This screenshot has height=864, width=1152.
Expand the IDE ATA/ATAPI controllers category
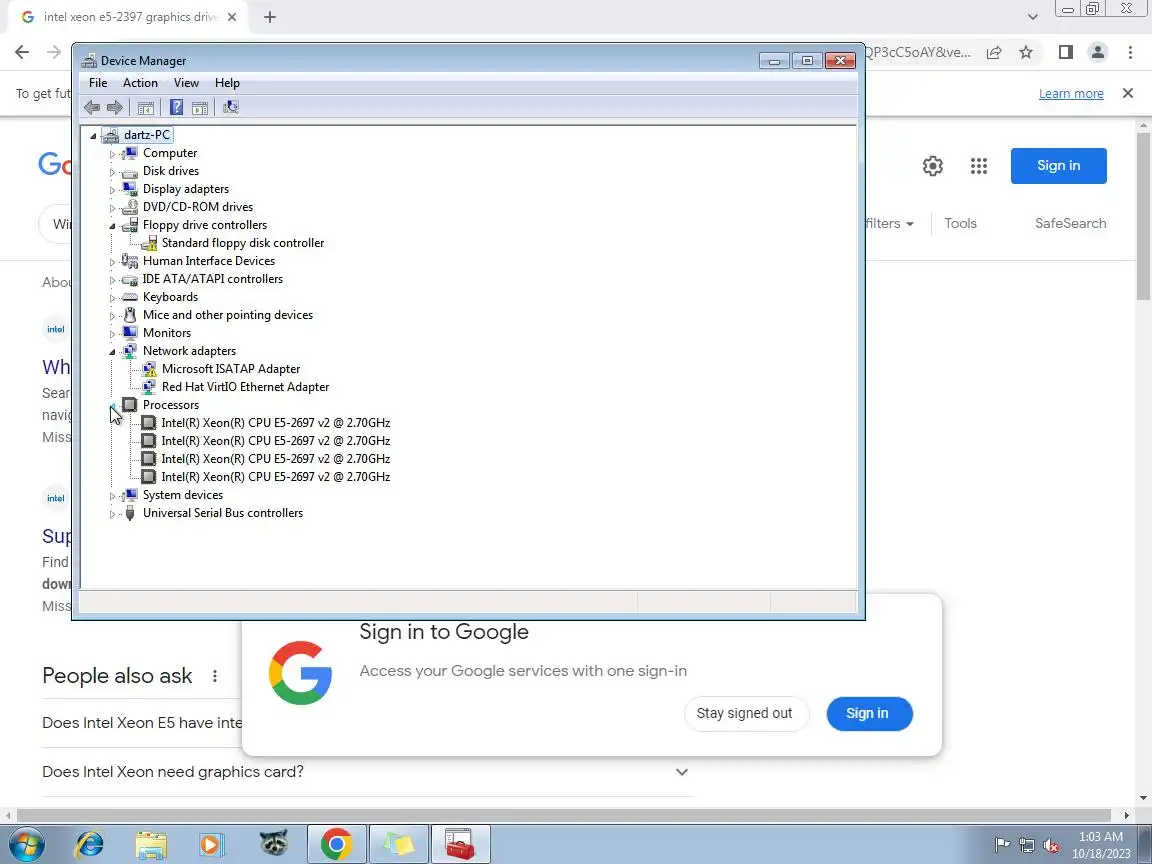pos(112,280)
